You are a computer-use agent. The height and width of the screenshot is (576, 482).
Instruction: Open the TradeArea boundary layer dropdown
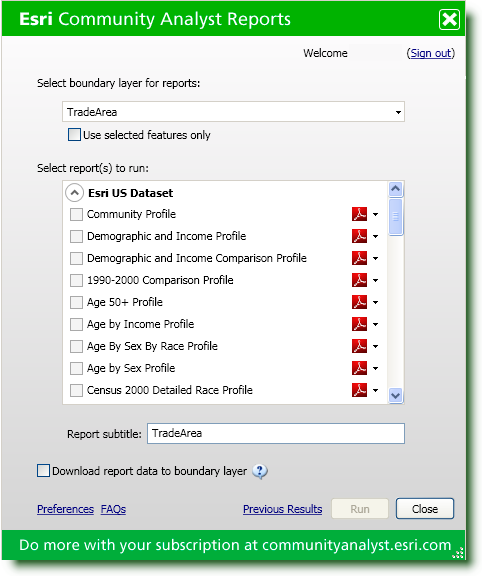(233, 112)
